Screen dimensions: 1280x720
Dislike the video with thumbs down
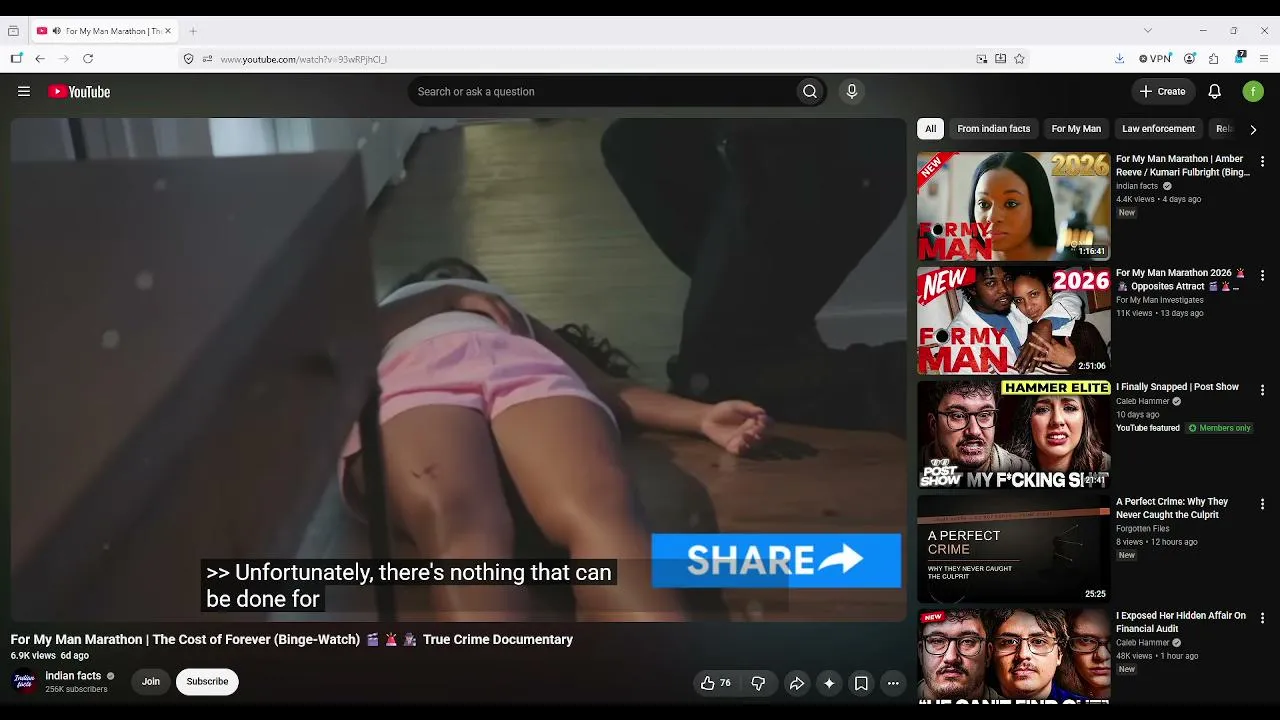758,683
